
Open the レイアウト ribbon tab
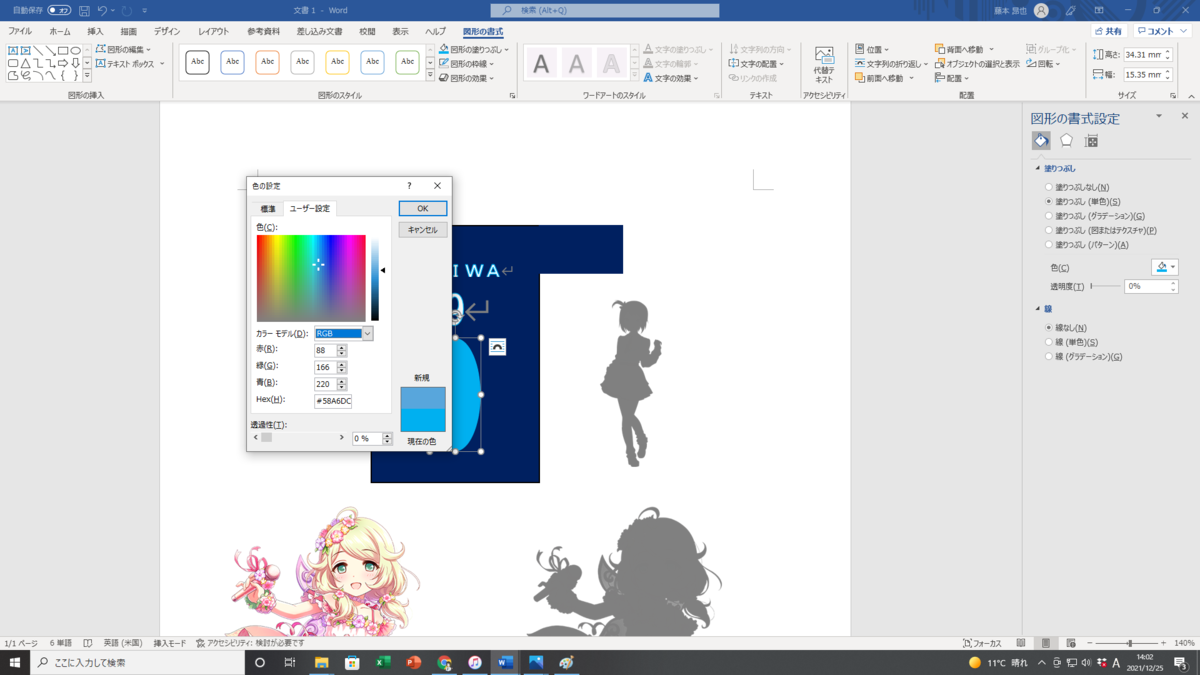pyautogui.click(x=213, y=32)
